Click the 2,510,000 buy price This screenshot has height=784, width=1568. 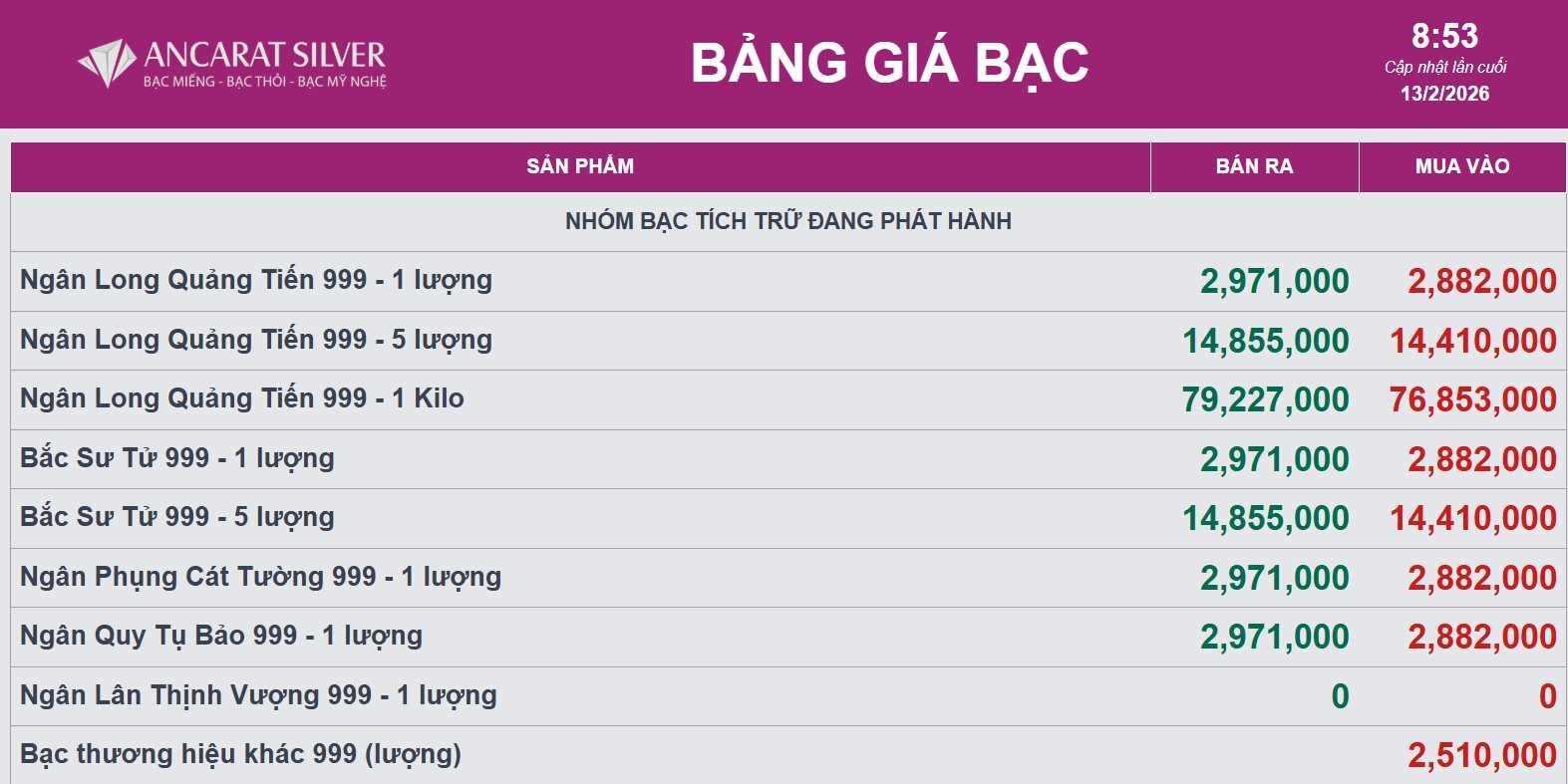[x=1482, y=755]
